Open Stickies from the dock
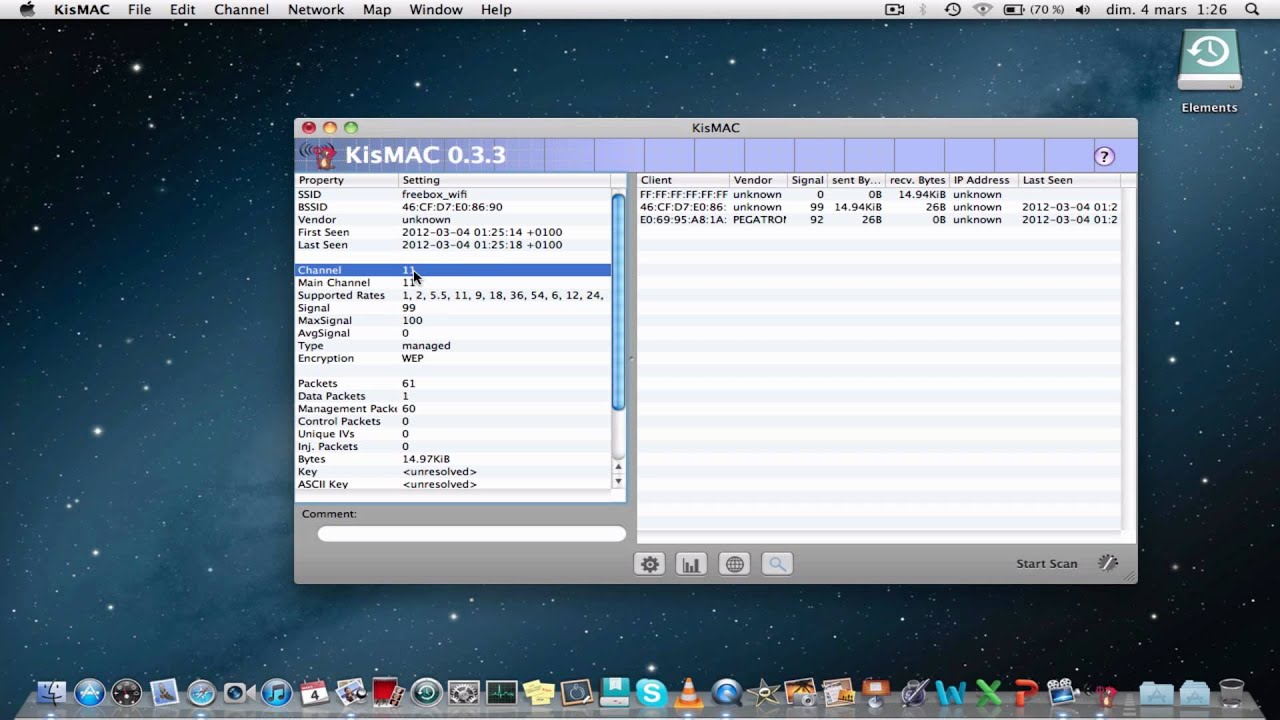Image resolution: width=1280 pixels, height=720 pixels. pos(538,692)
